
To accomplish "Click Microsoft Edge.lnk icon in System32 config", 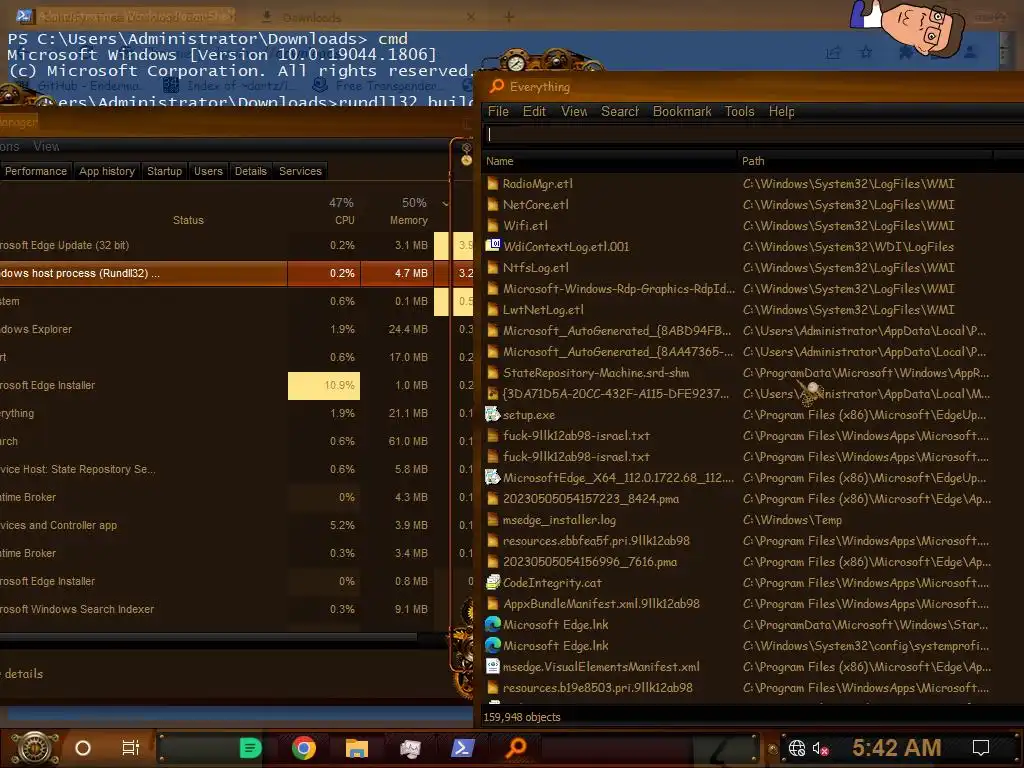I will coord(492,646).
